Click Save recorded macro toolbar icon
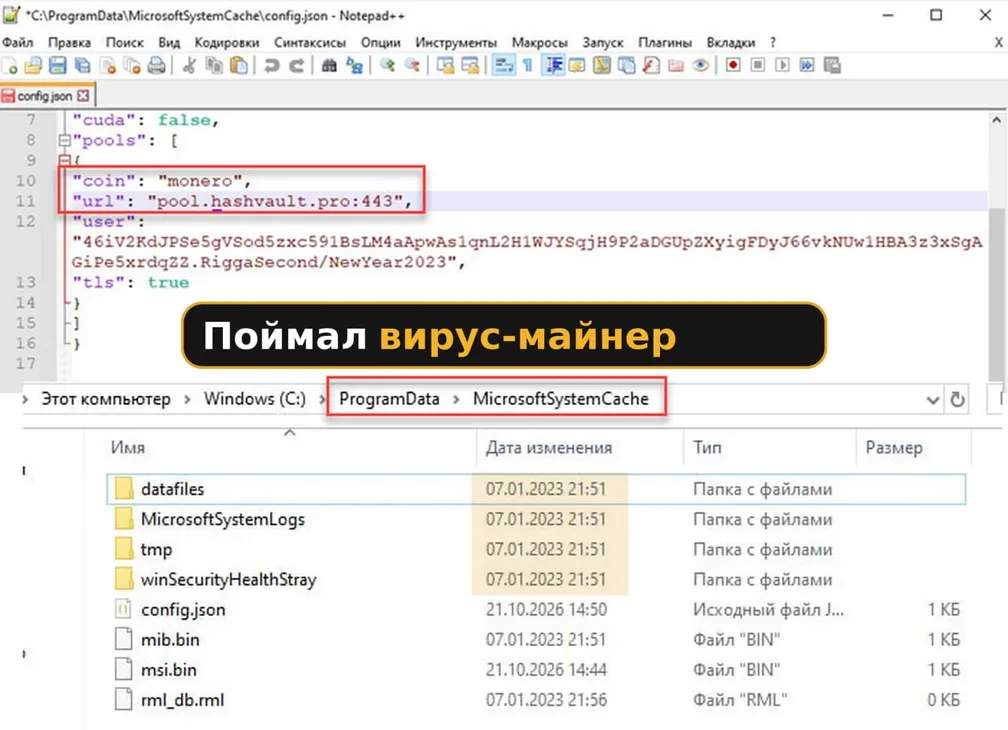 click(x=832, y=66)
